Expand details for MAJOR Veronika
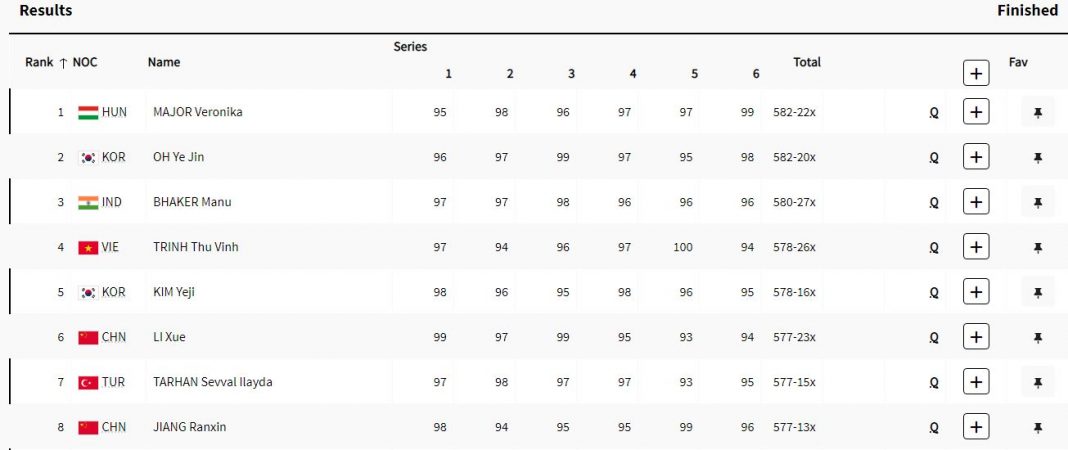 [976, 113]
